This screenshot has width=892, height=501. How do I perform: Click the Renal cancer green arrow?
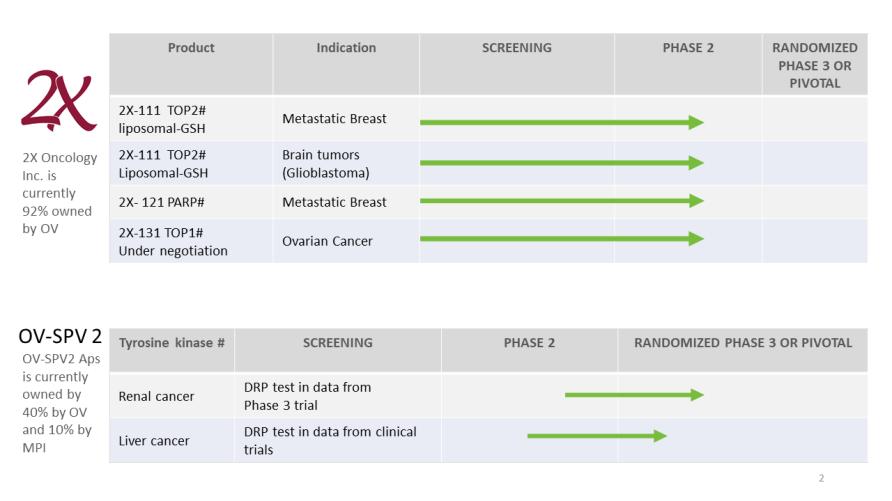coord(634,395)
